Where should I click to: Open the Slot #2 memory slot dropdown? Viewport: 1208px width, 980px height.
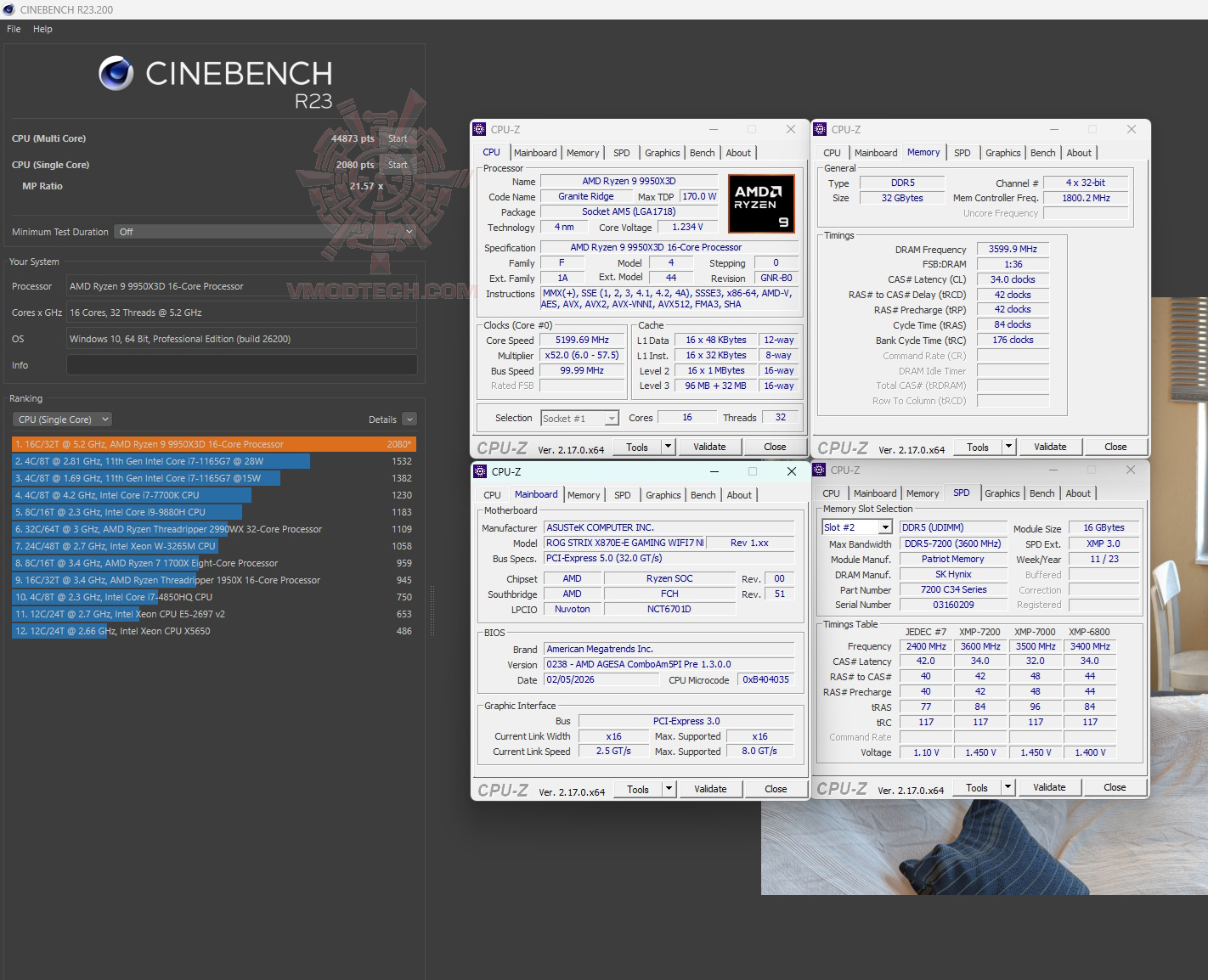857,527
